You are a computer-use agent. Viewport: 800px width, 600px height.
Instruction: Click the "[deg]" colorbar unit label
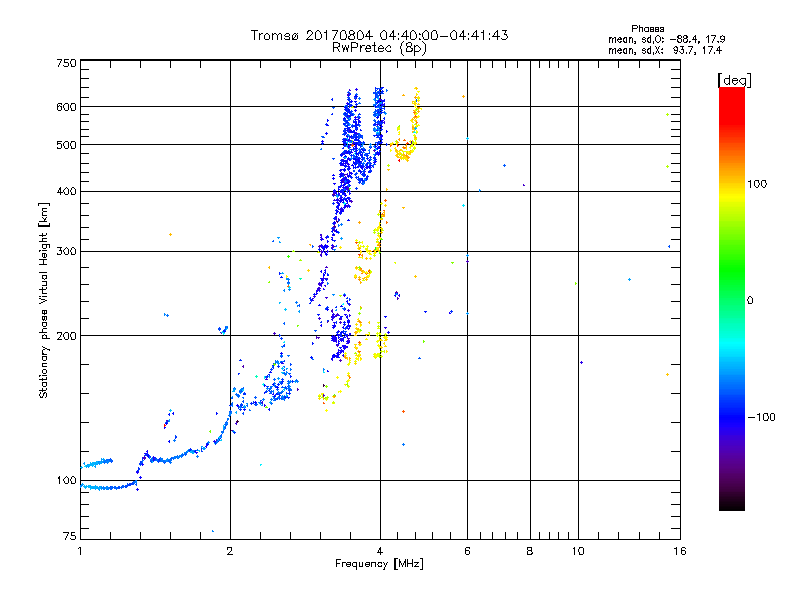click(x=734, y=80)
